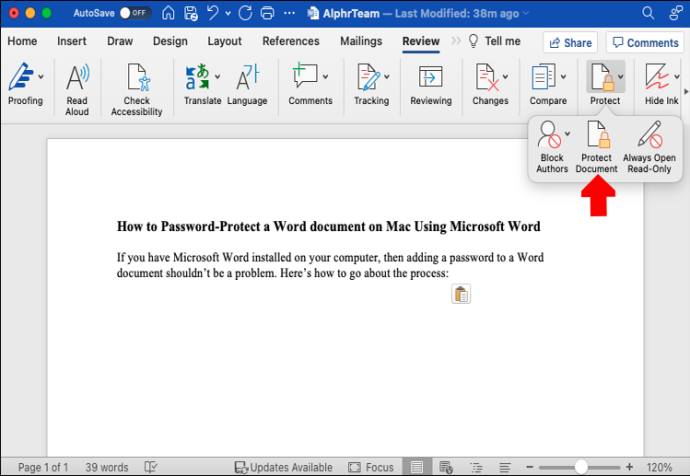Undo the last action

(x=213, y=12)
